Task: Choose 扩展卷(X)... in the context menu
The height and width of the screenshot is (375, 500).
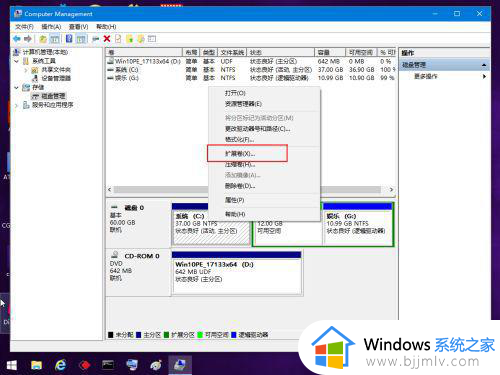Action: tap(264, 154)
